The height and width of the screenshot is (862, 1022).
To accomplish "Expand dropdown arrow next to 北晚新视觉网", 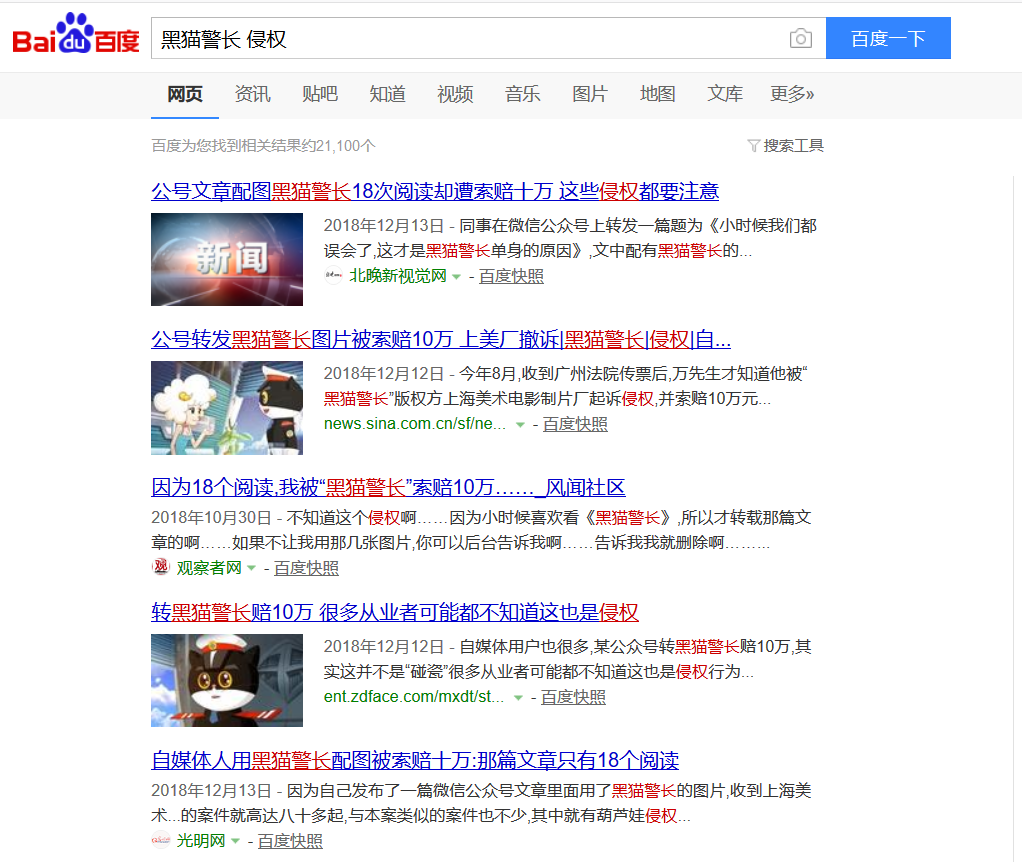I will pyautogui.click(x=457, y=277).
